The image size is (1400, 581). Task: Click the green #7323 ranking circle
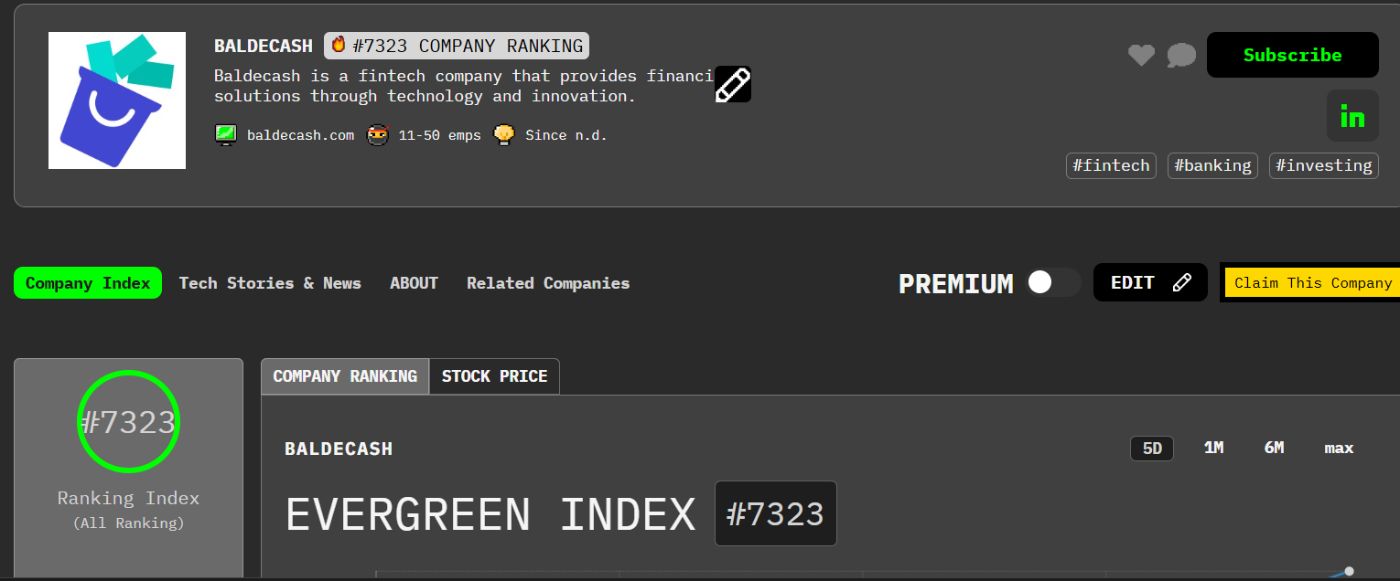pyautogui.click(x=128, y=422)
